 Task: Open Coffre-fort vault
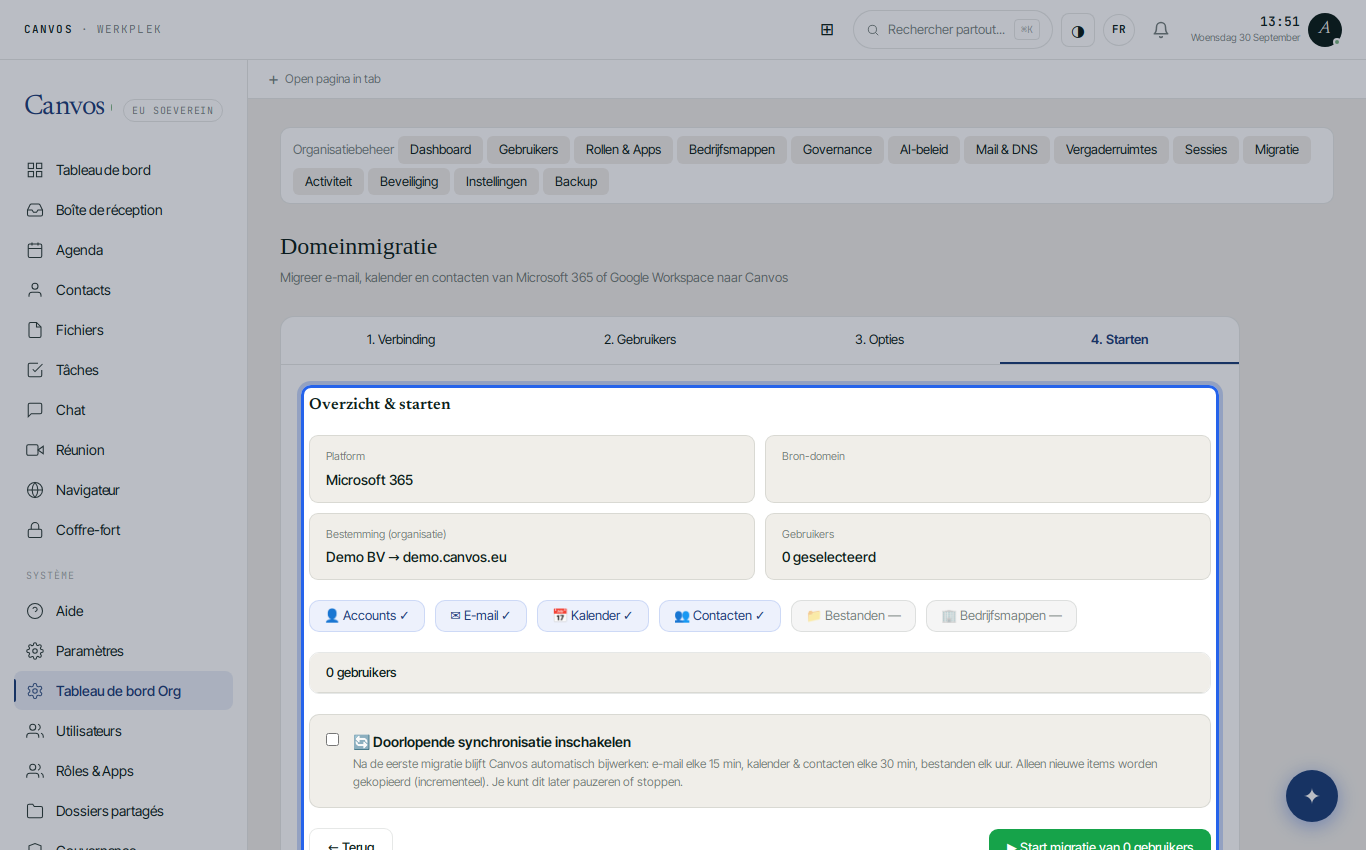[x=123, y=530]
